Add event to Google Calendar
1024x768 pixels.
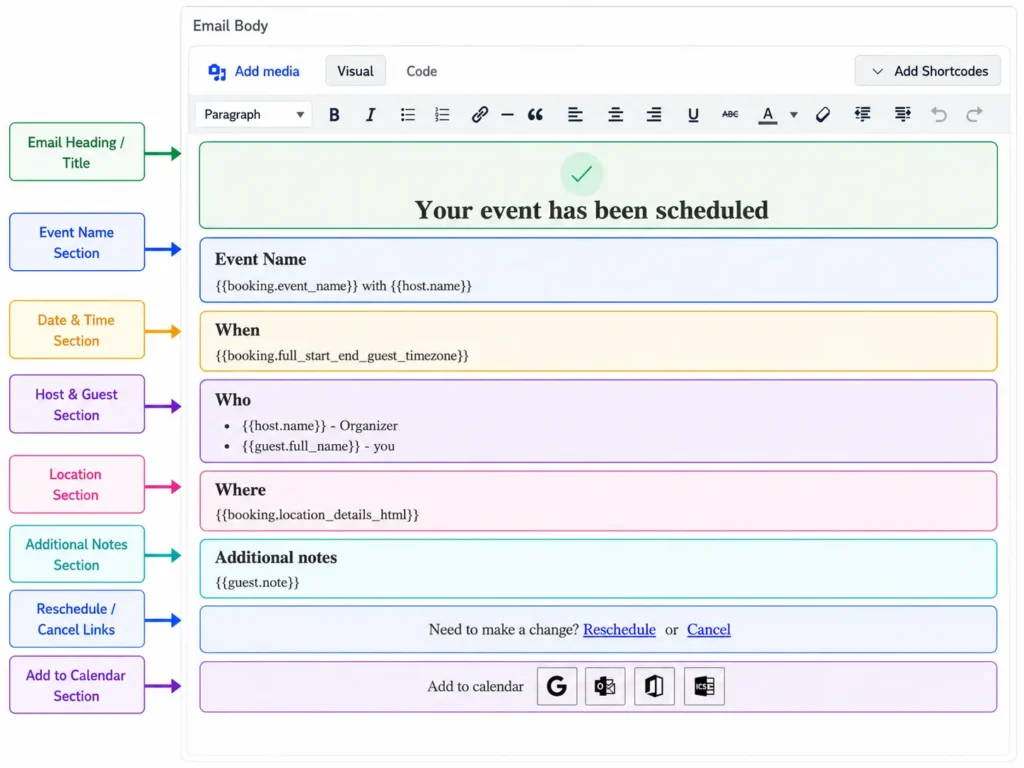557,686
